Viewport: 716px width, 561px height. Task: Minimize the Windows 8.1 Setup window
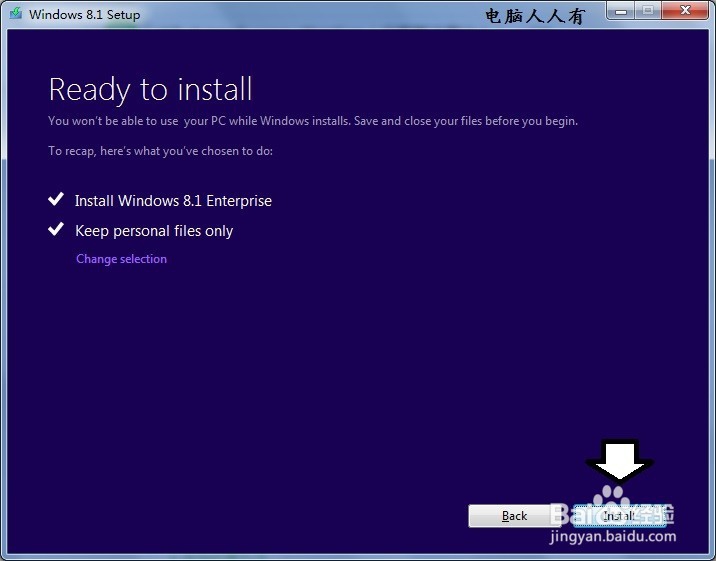click(x=621, y=11)
